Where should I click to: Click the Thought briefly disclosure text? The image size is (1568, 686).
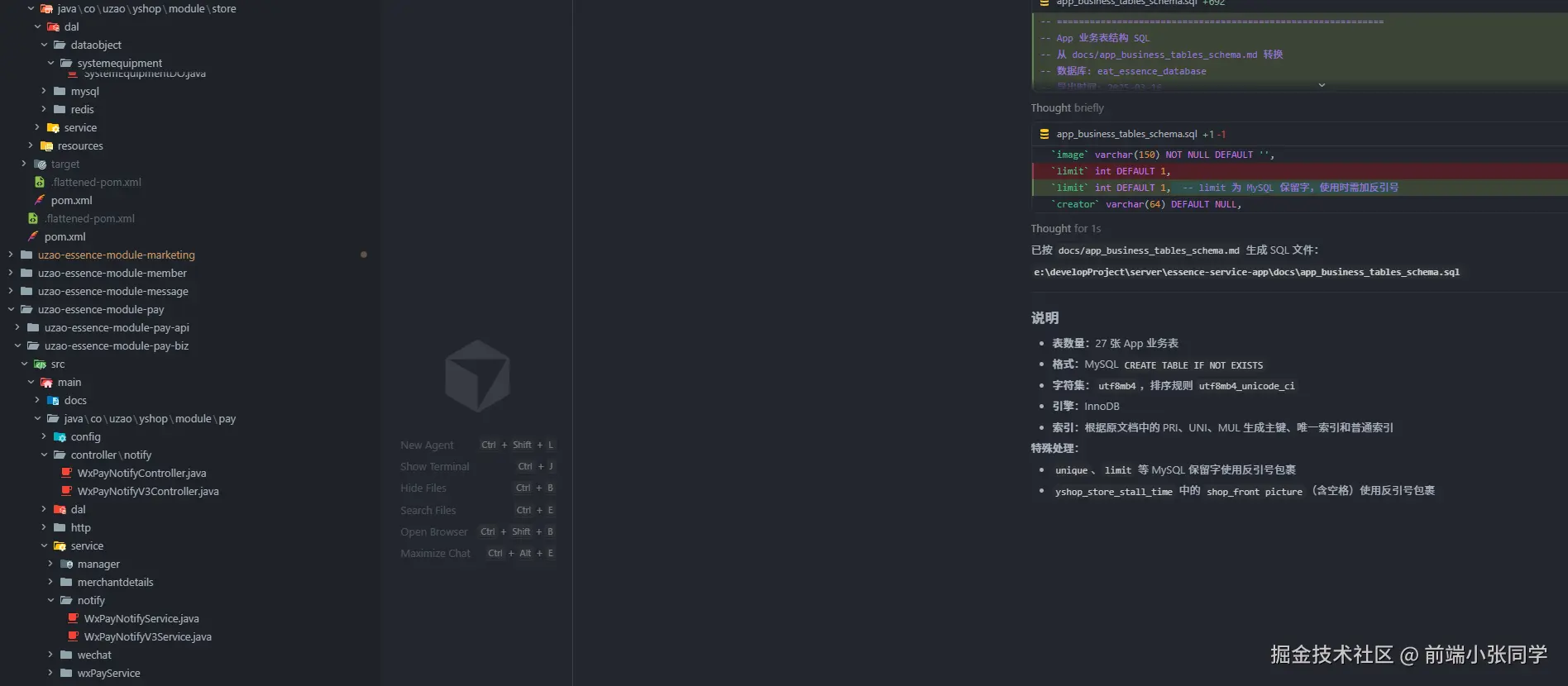pyautogui.click(x=1067, y=107)
